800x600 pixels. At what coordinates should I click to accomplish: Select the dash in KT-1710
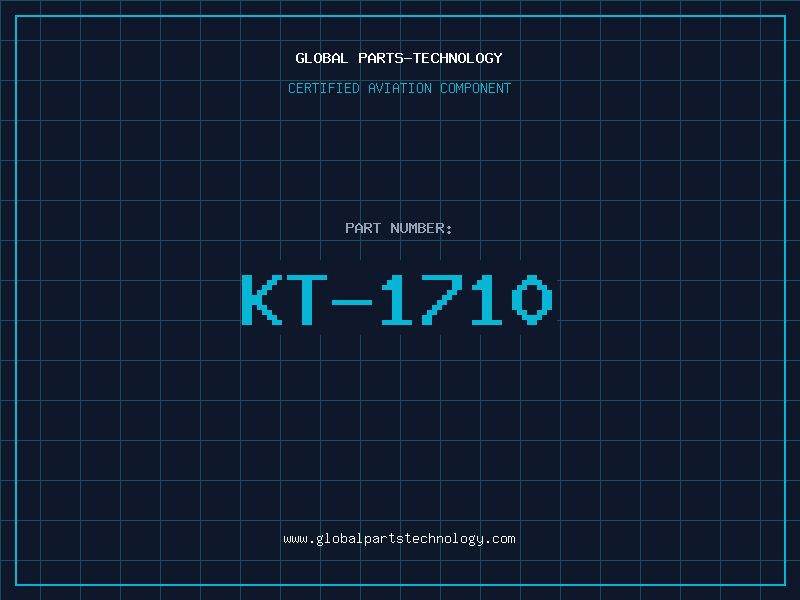pos(352,302)
